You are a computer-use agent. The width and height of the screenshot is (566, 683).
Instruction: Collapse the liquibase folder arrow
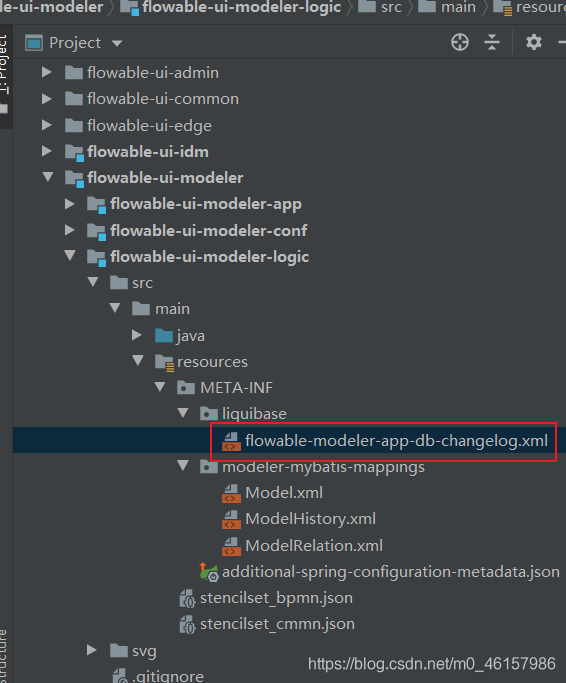pyautogui.click(x=183, y=413)
